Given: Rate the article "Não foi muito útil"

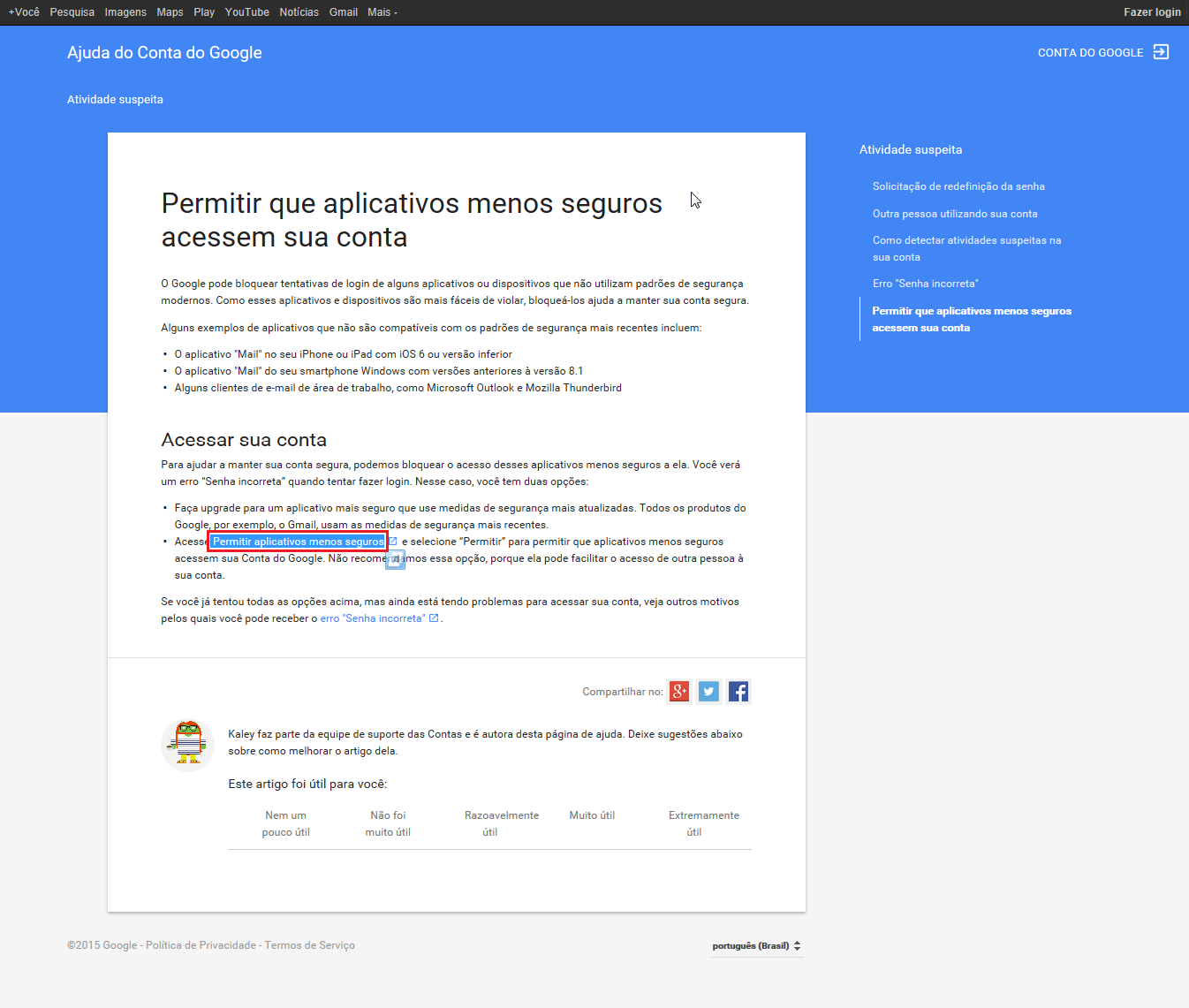Looking at the screenshot, I should tap(388, 823).
